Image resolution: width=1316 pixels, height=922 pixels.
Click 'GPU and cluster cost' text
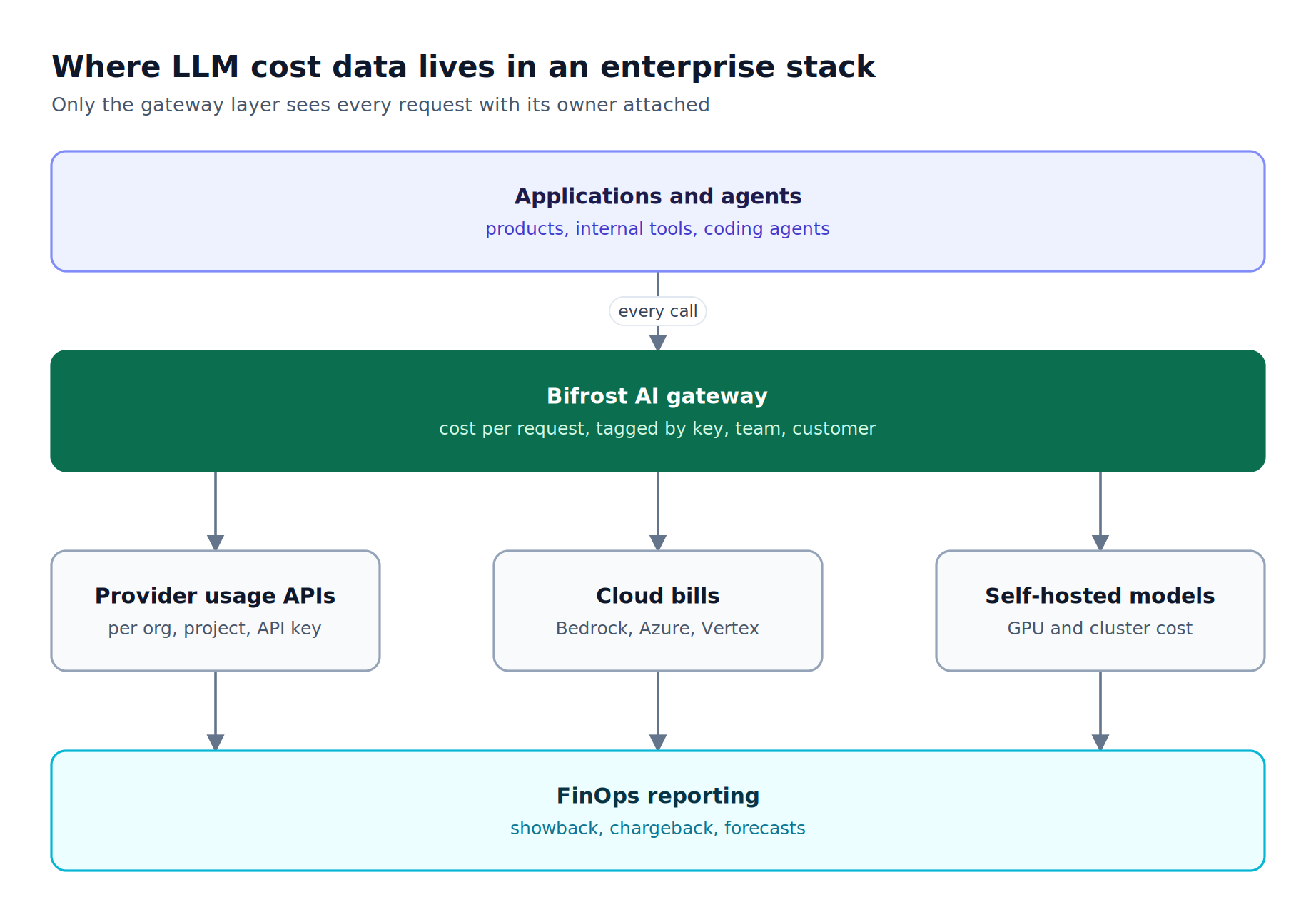1100,629
